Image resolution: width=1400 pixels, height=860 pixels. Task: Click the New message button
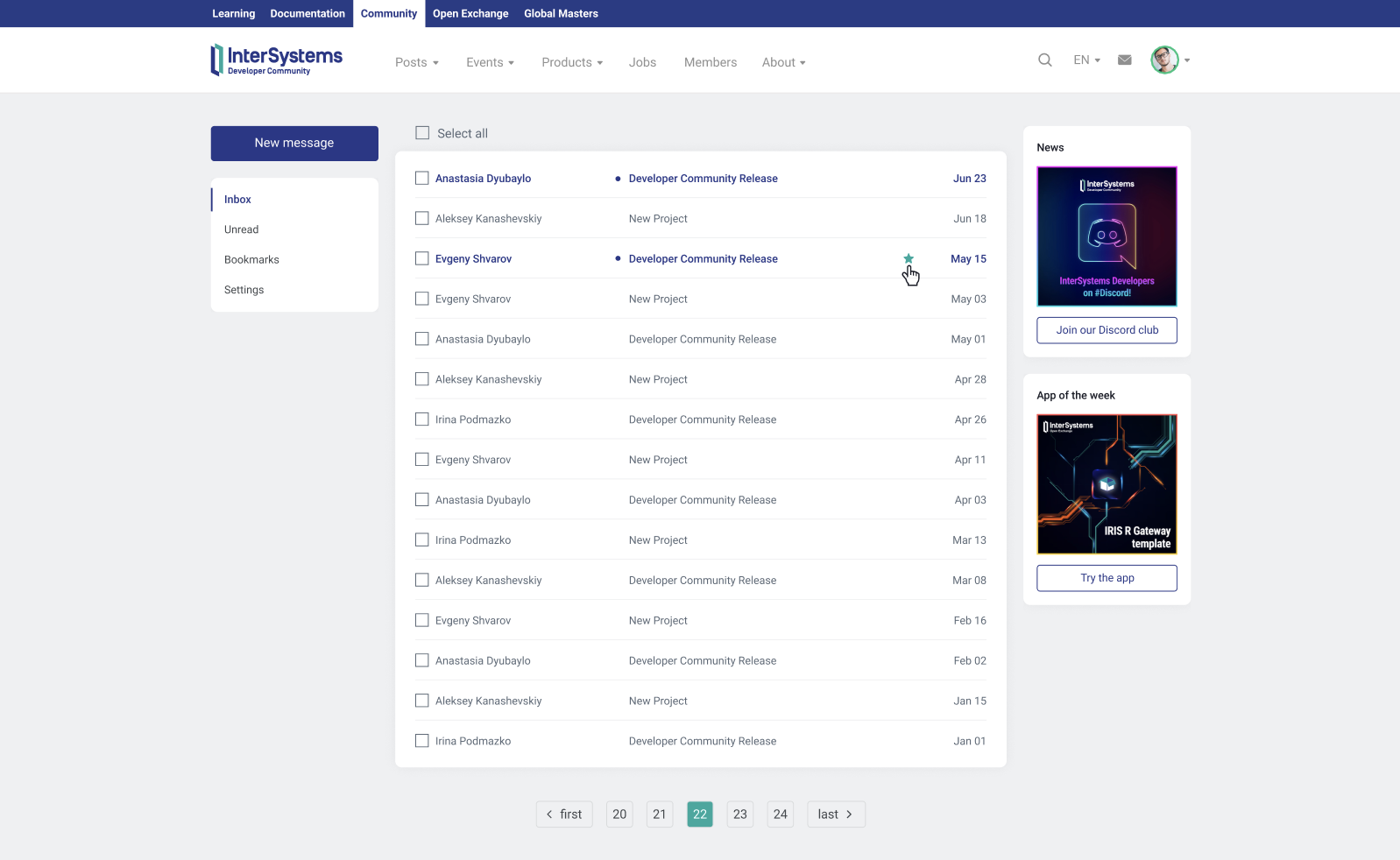(x=294, y=144)
